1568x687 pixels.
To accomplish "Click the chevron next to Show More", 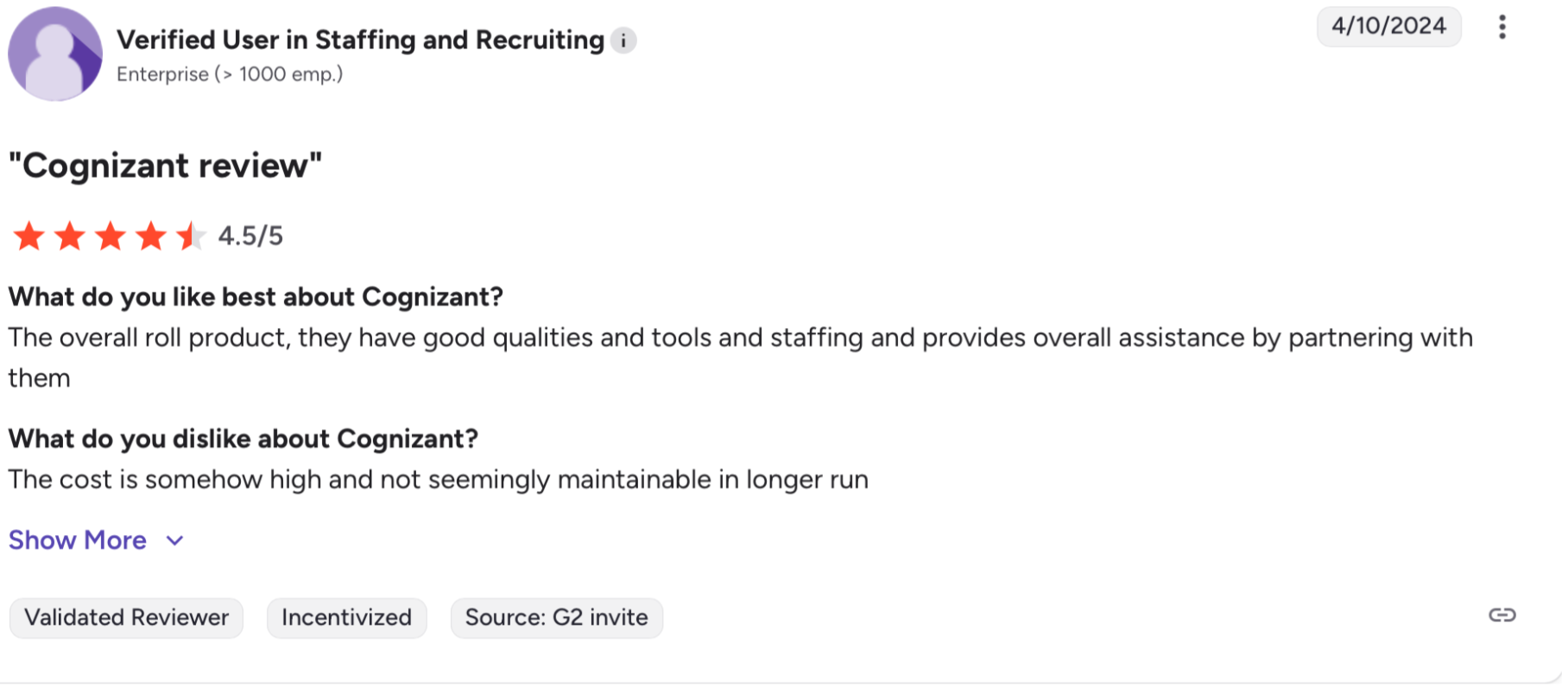I will (175, 541).
